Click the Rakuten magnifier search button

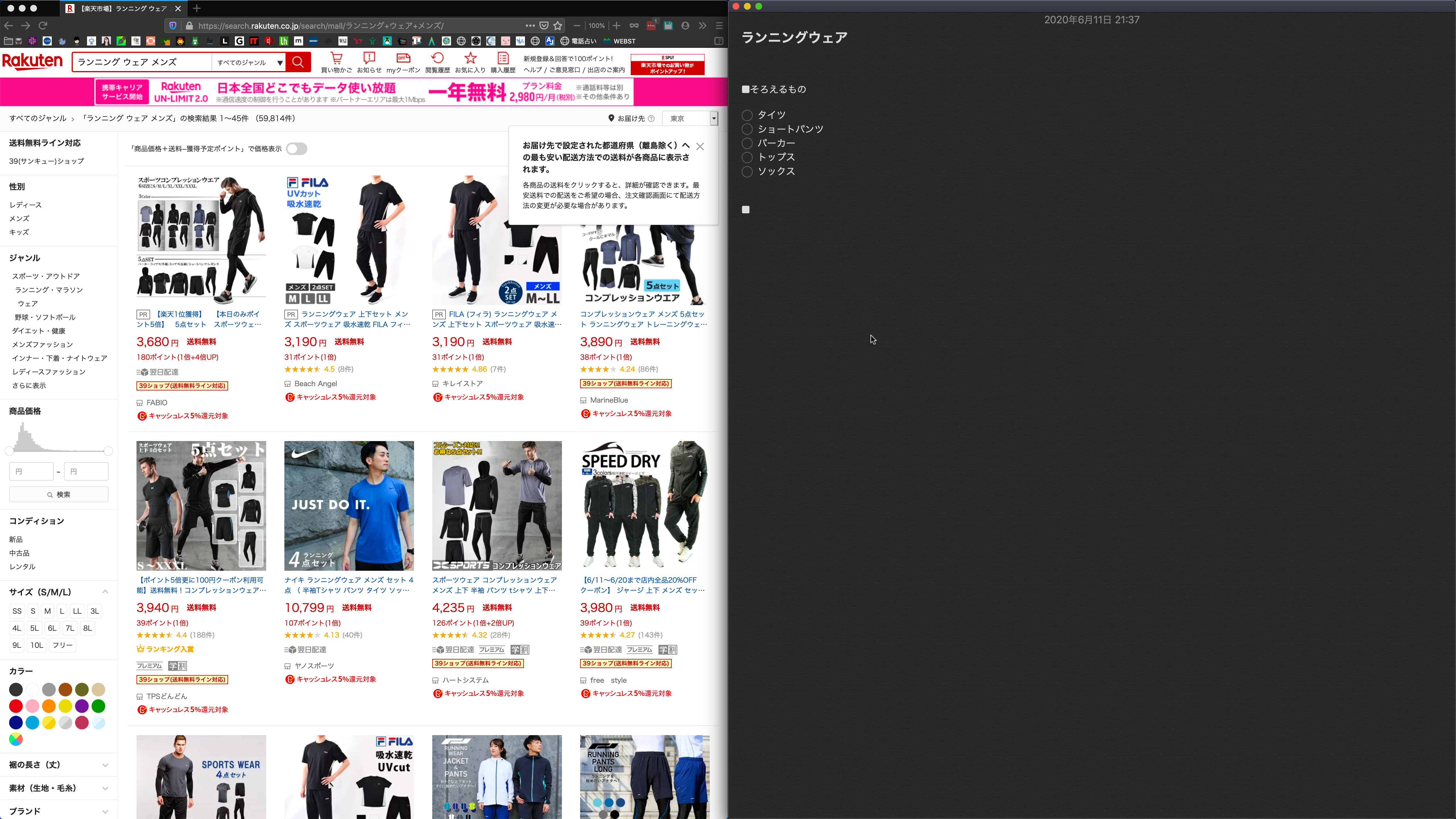298,62
